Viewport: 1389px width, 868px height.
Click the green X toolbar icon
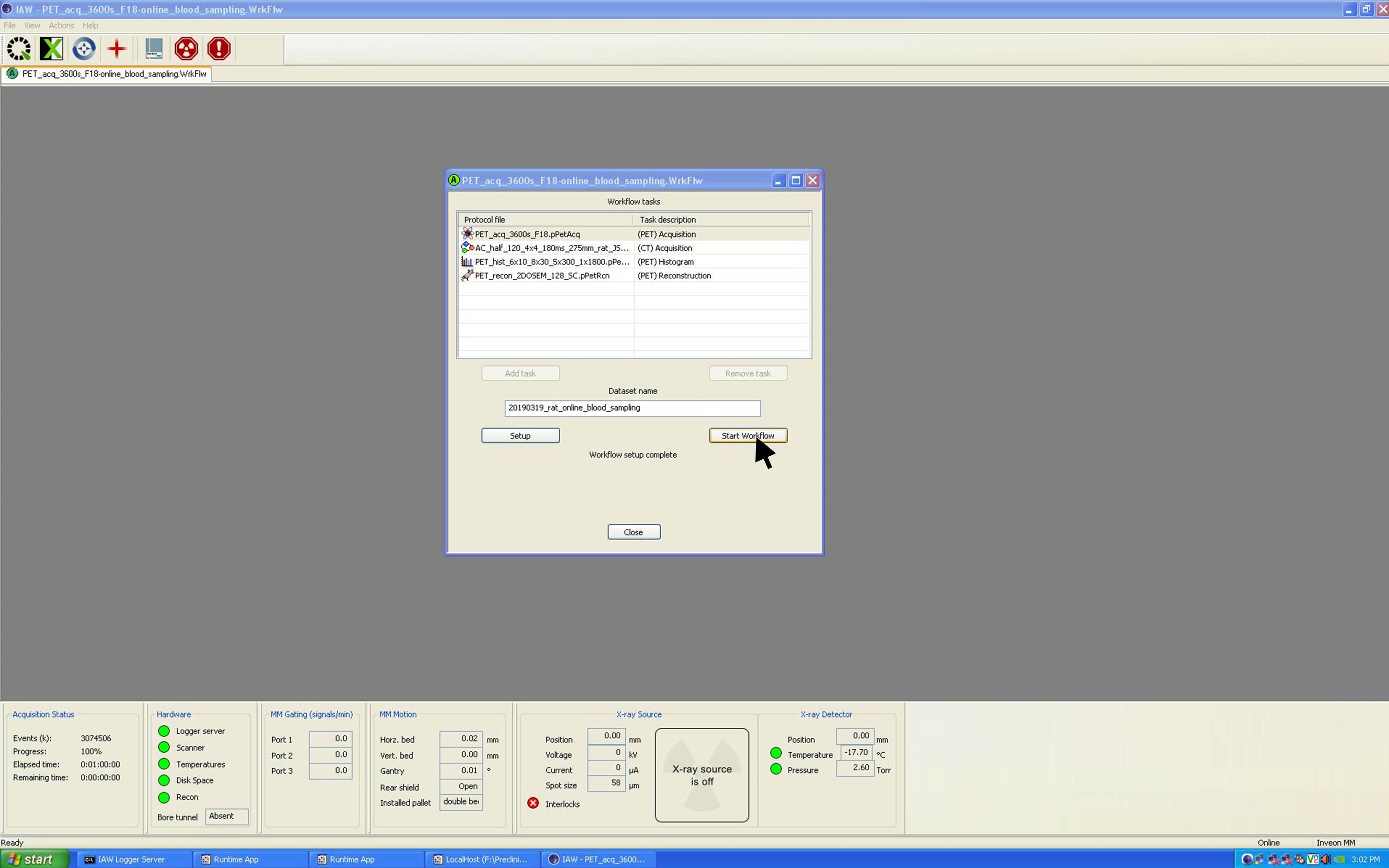point(51,49)
